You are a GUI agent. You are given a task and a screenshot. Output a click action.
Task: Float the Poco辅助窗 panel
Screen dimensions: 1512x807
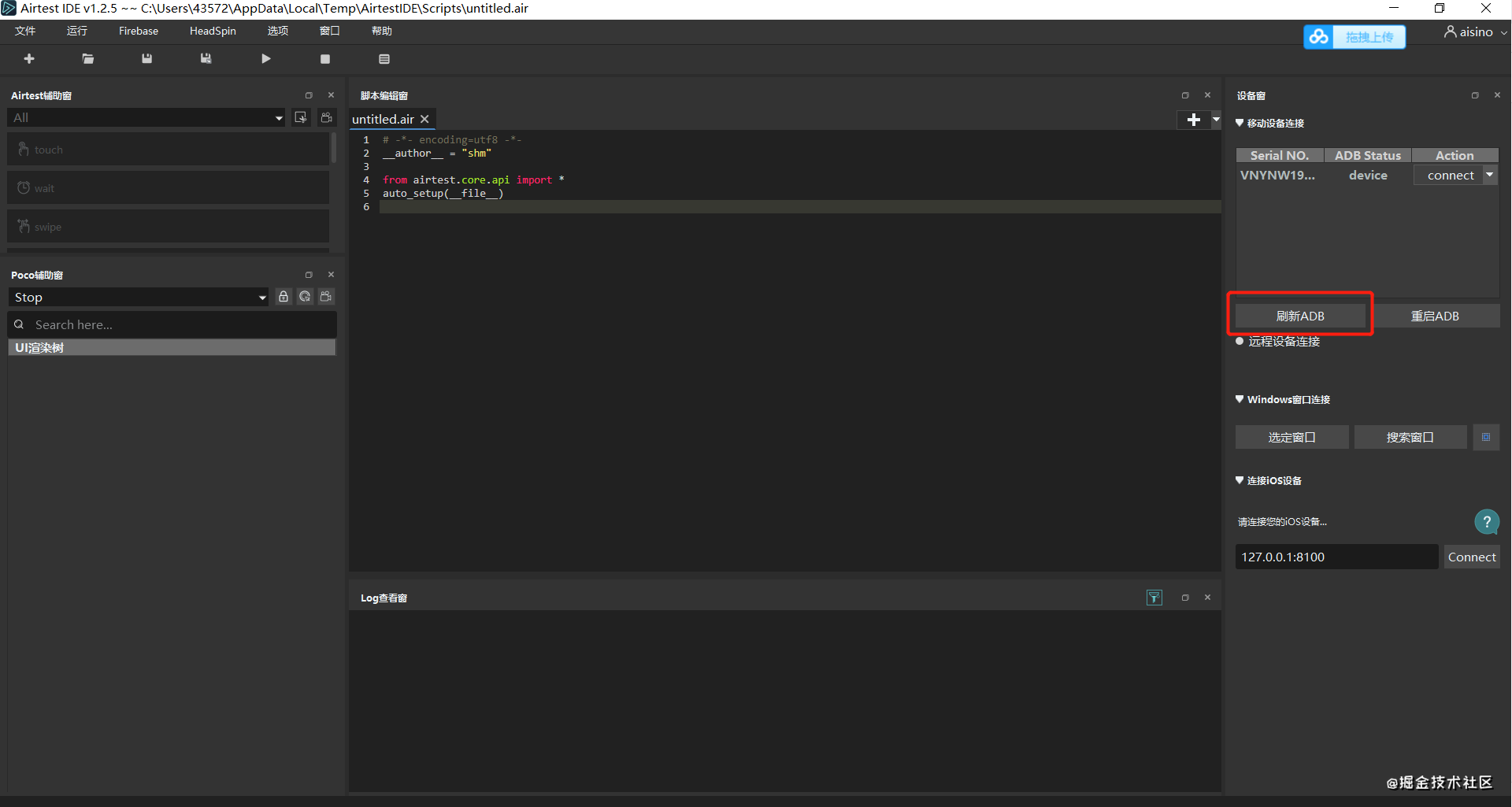pos(309,275)
